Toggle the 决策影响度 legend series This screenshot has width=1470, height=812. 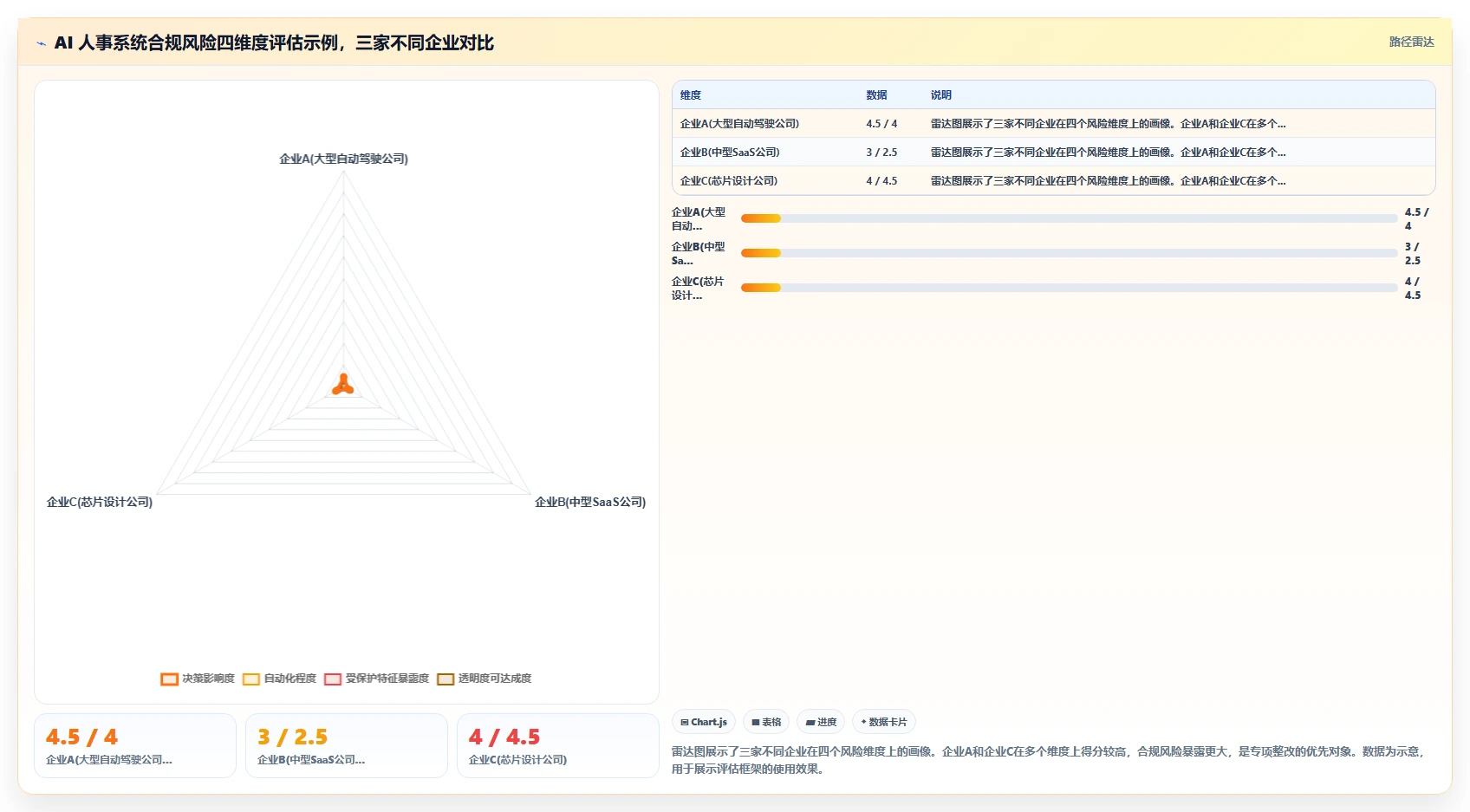[x=198, y=679]
